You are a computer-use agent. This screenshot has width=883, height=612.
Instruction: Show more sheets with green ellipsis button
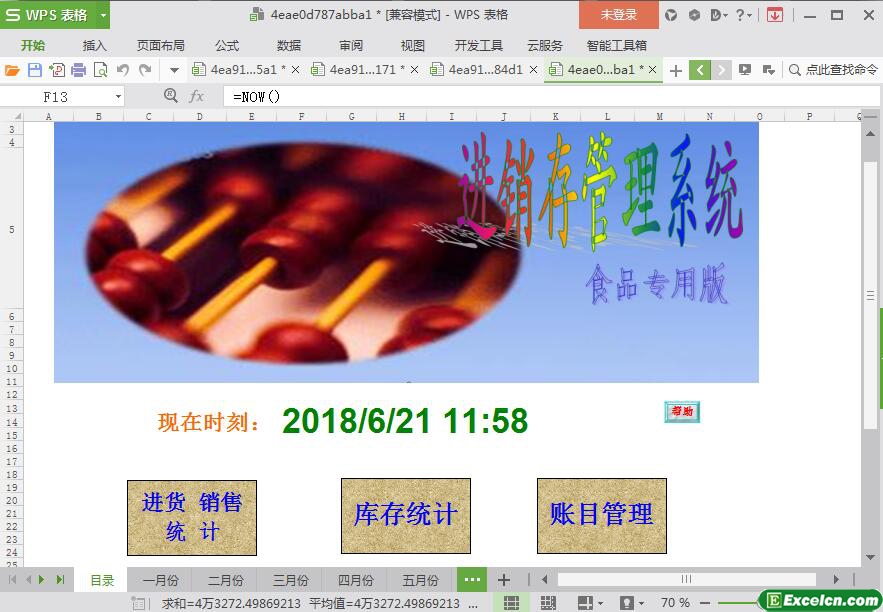tap(472, 580)
